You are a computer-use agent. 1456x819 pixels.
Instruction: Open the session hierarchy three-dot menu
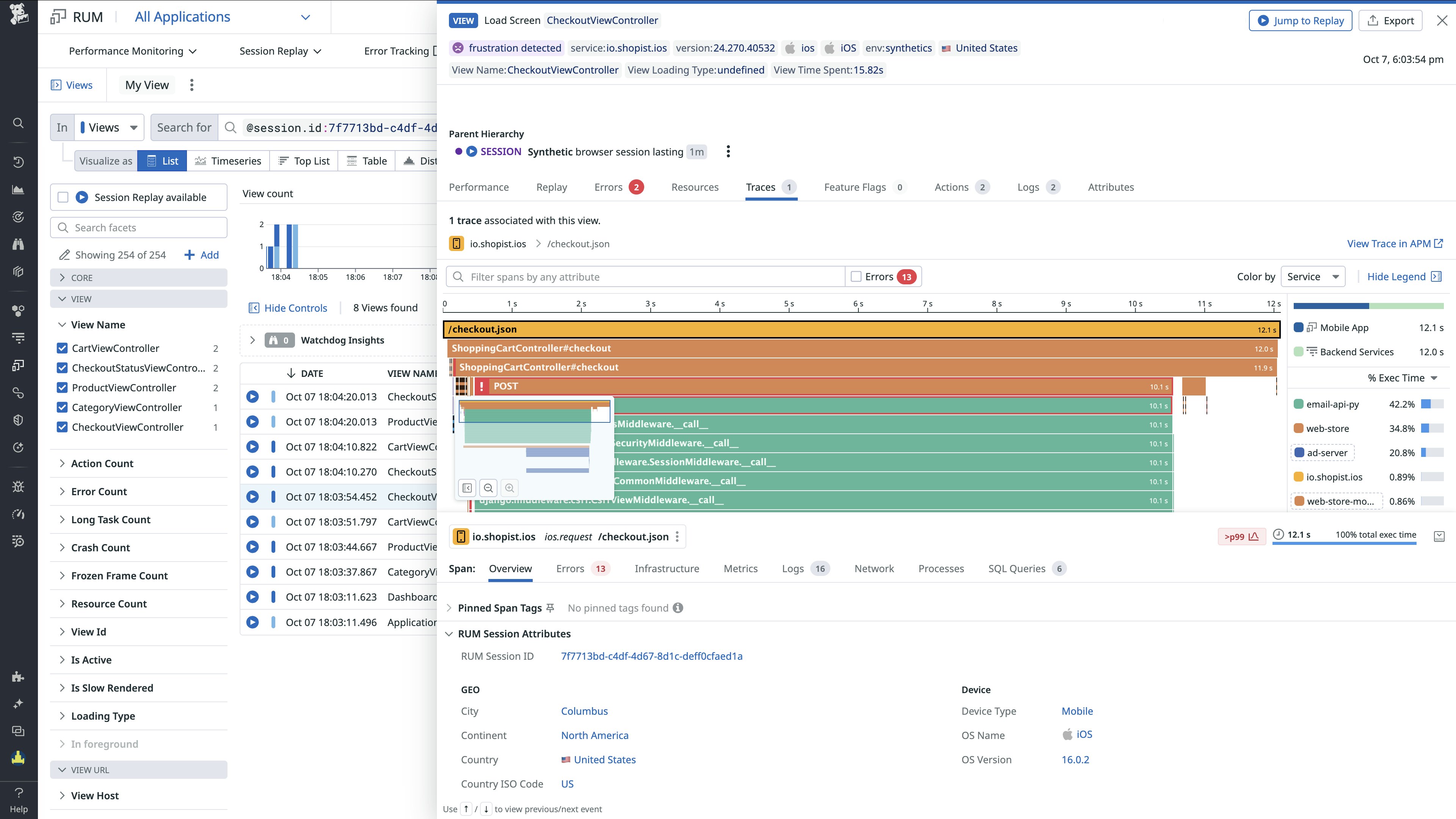[728, 152]
